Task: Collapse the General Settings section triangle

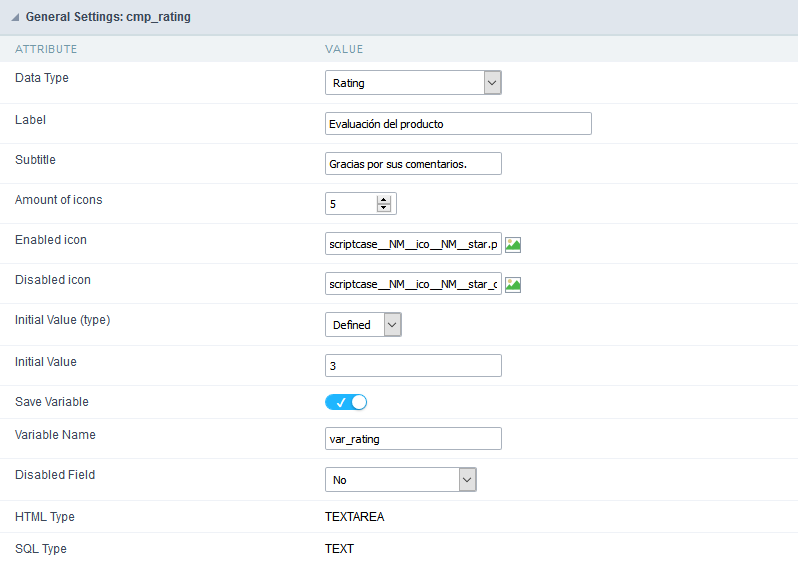Action: click(x=14, y=17)
